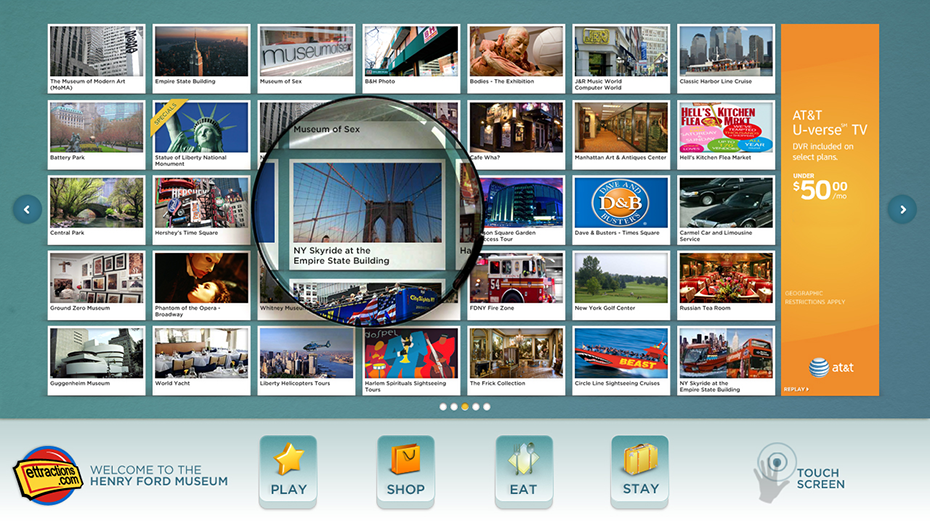Click Welcome to the Henry Ford Museum text
Screen dimensions: 930x523
(x=159, y=476)
